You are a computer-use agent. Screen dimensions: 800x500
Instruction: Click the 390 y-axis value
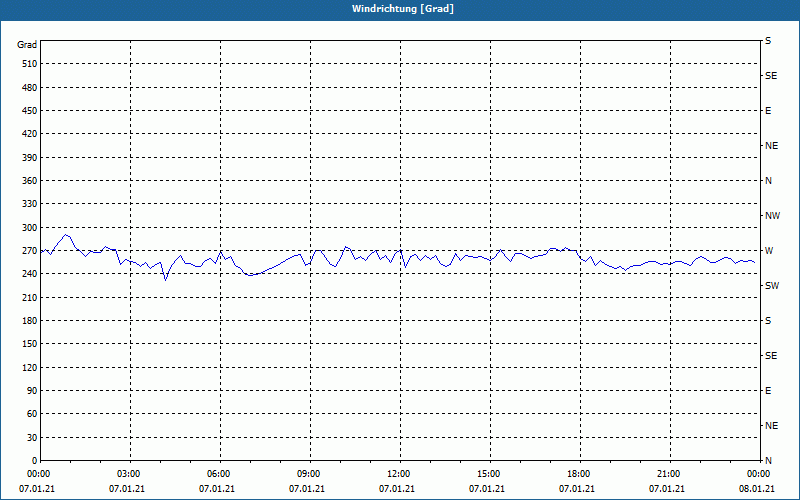[x=30, y=157]
